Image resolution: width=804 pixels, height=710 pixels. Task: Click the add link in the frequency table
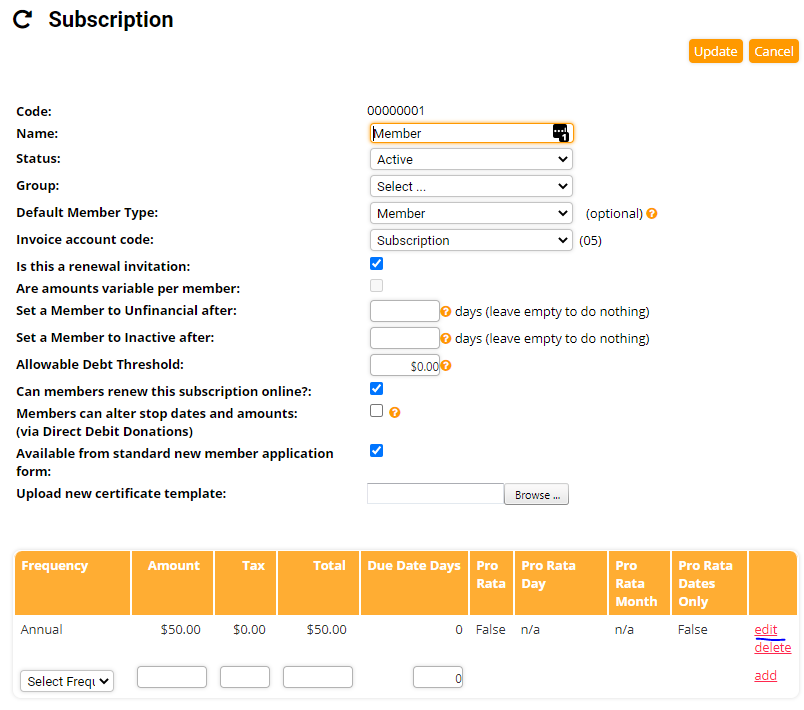(765, 675)
